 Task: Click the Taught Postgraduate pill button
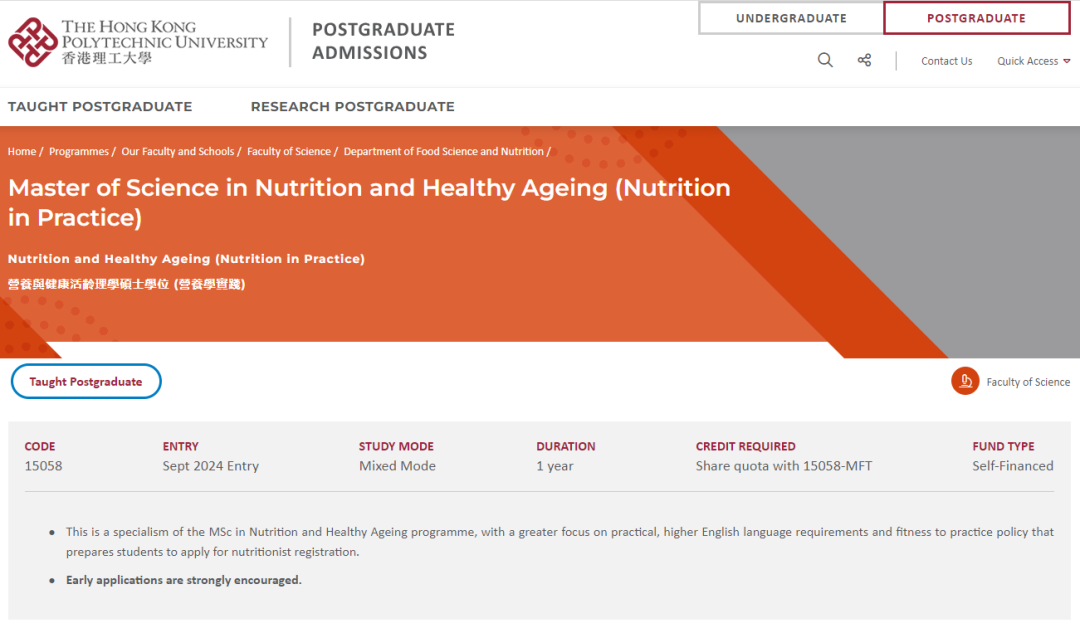(x=86, y=381)
